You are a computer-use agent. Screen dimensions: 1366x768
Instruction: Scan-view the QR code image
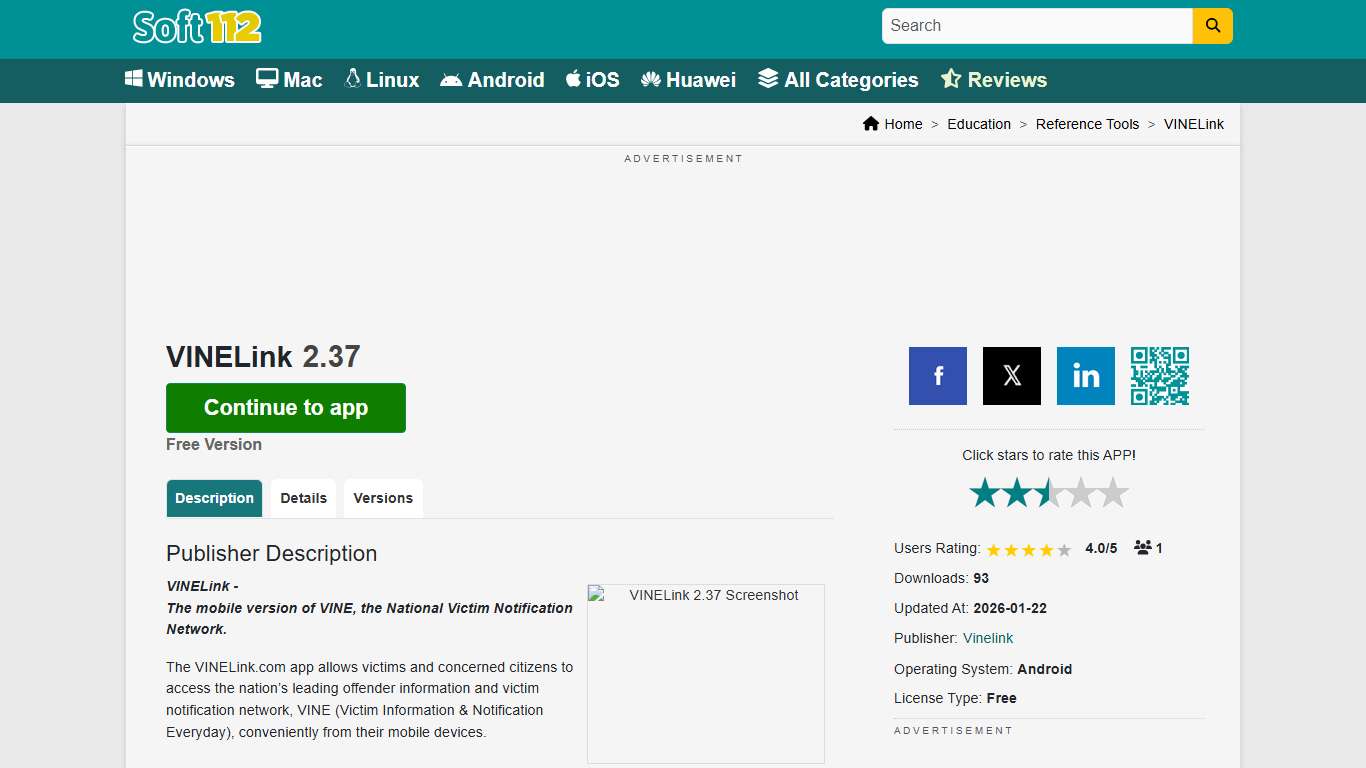pos(1160,376)
